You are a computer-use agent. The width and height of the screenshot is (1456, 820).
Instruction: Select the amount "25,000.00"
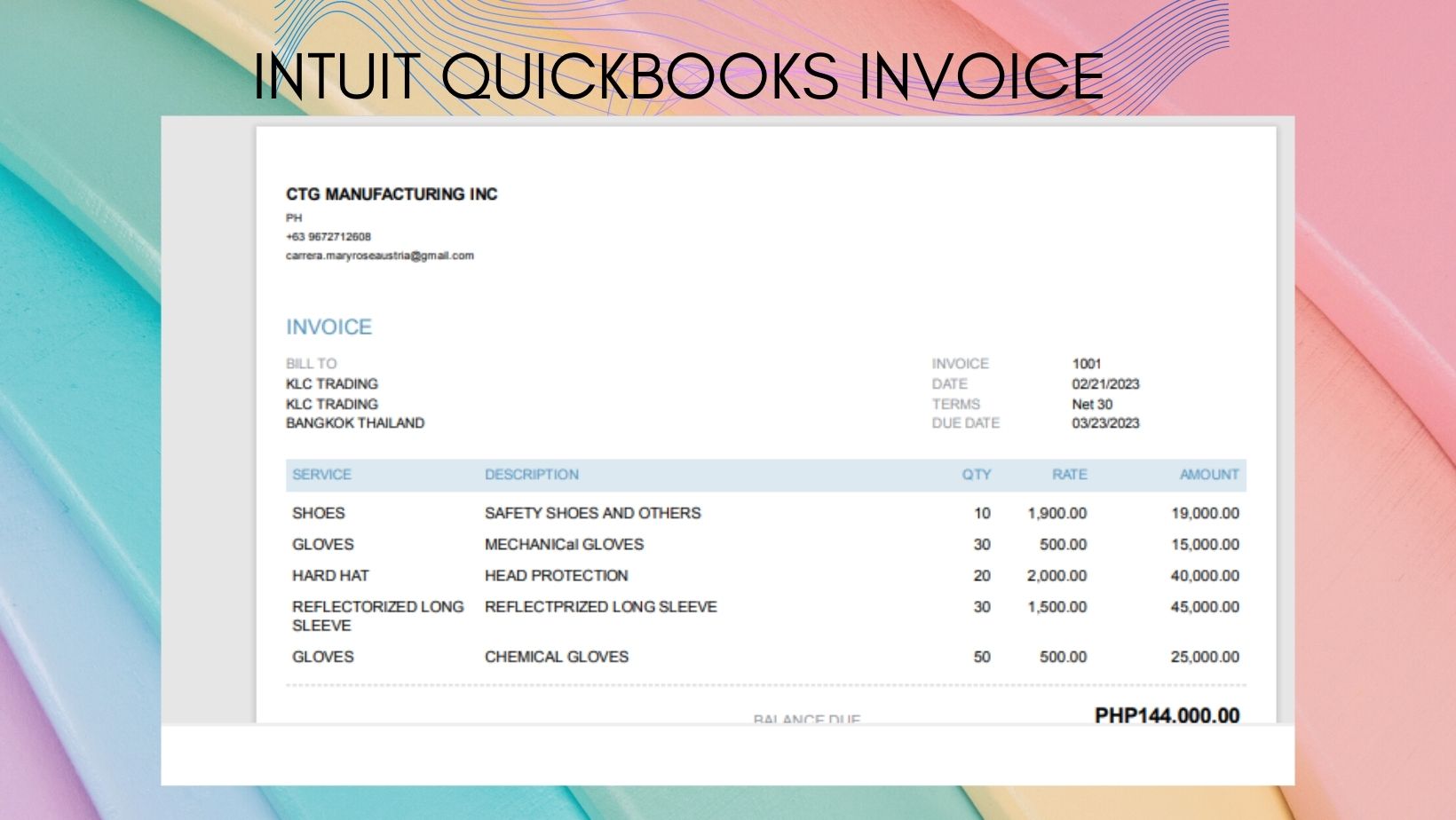[1206, 657]
